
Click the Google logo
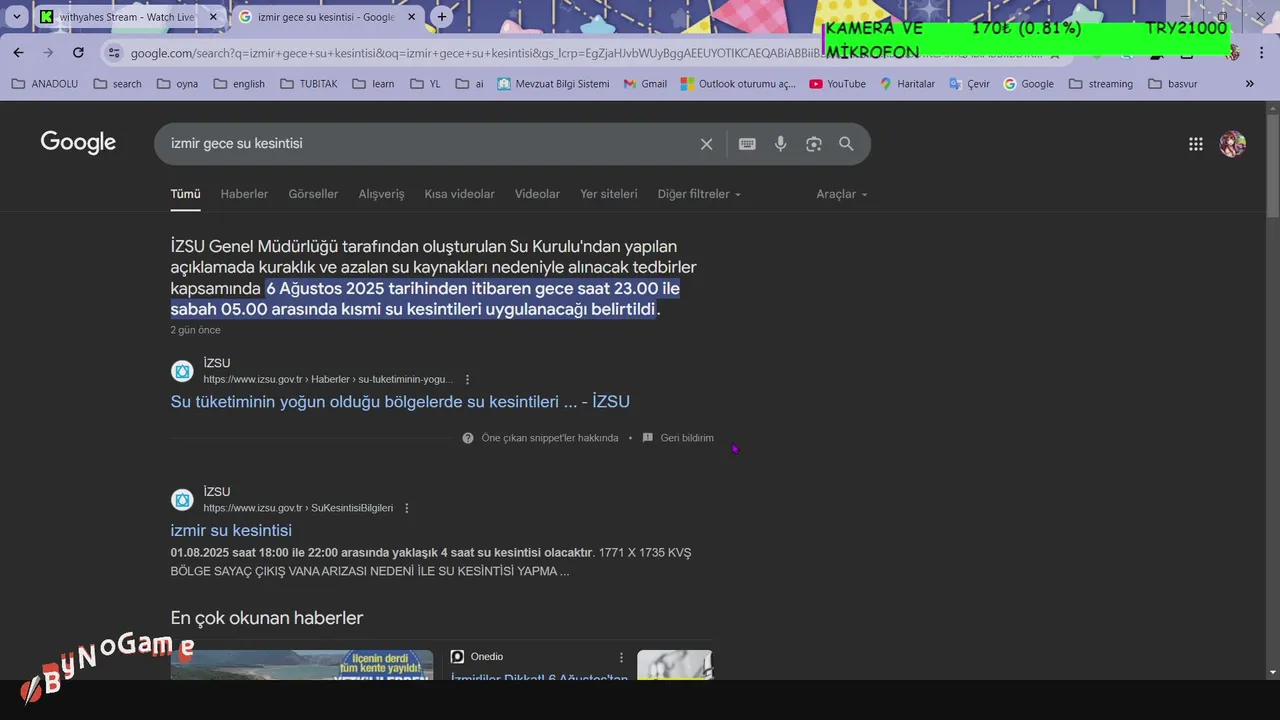coord(78,143)
